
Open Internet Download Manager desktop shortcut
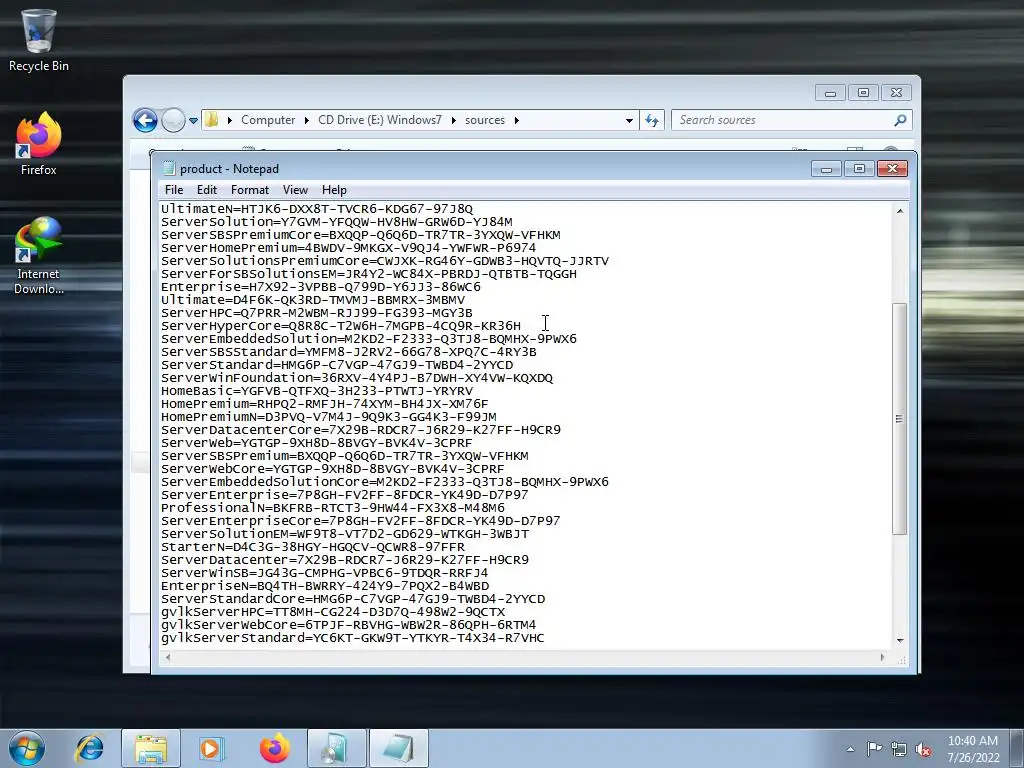click(39, 256)
